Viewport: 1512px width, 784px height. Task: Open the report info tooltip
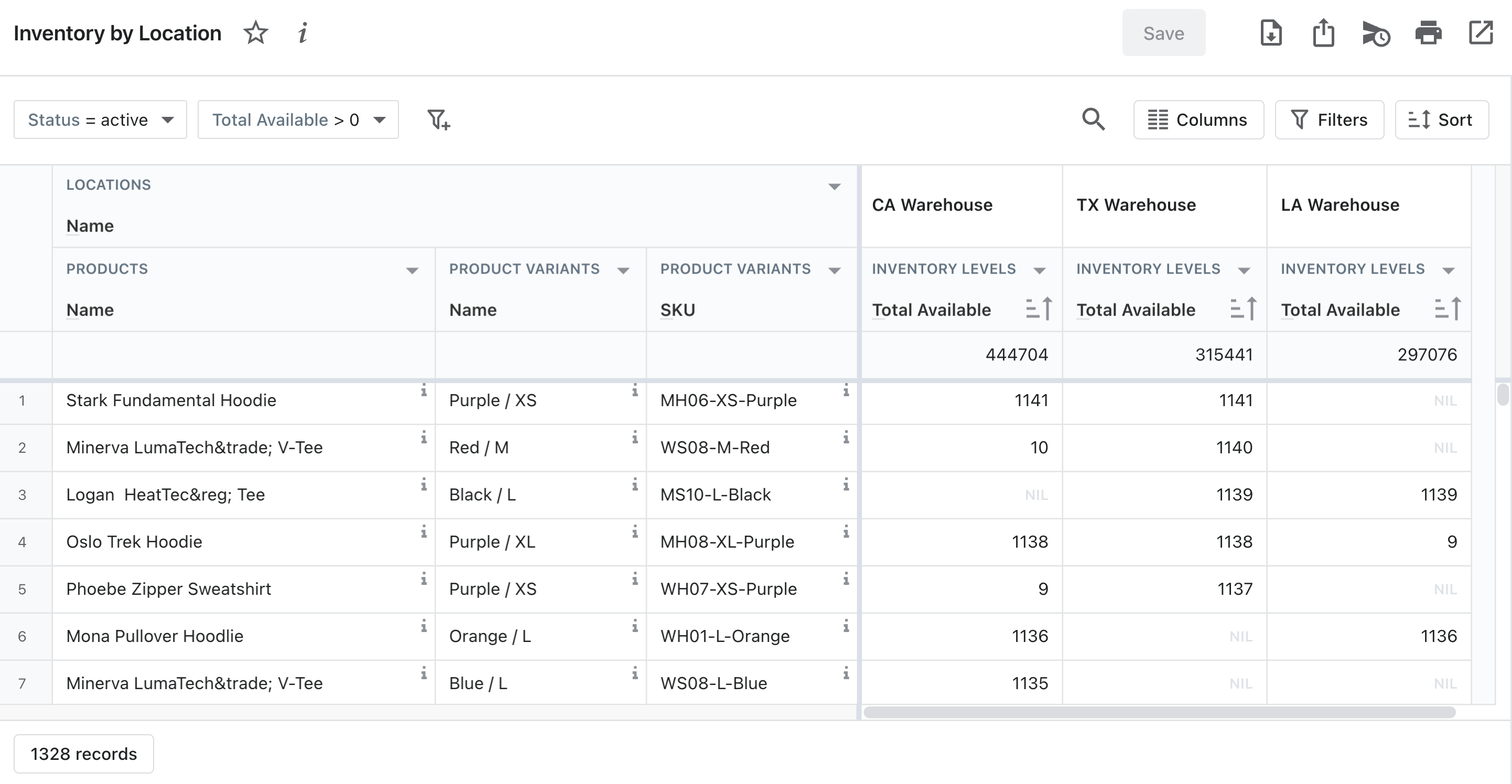click(x=303, y=34)
